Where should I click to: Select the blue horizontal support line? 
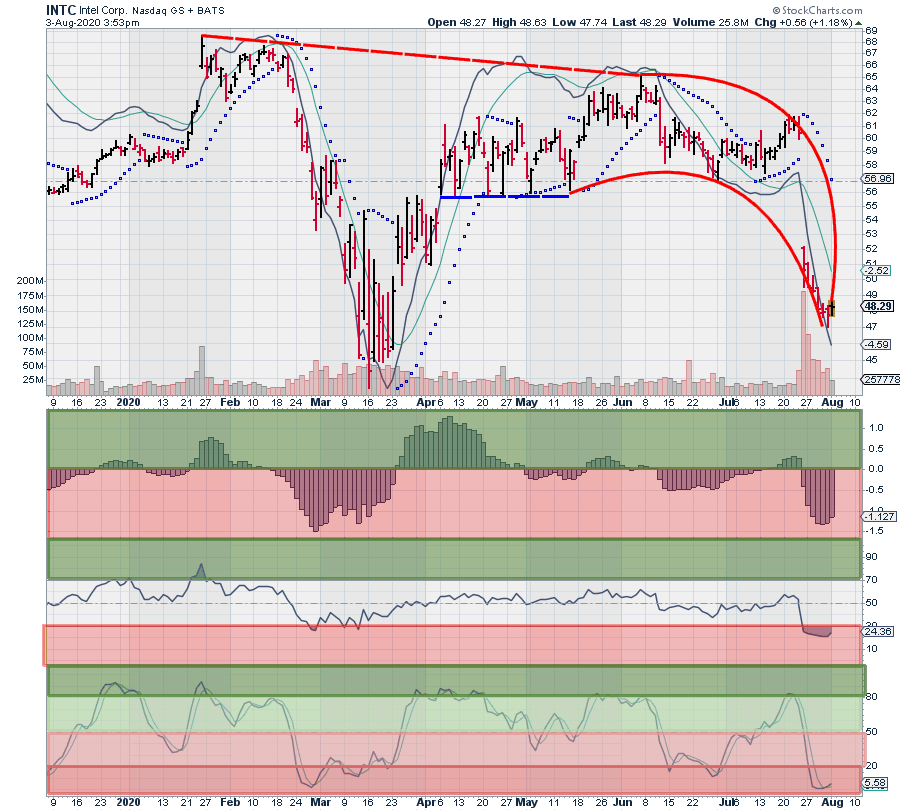pyautogui.click(x=504, y=197)
